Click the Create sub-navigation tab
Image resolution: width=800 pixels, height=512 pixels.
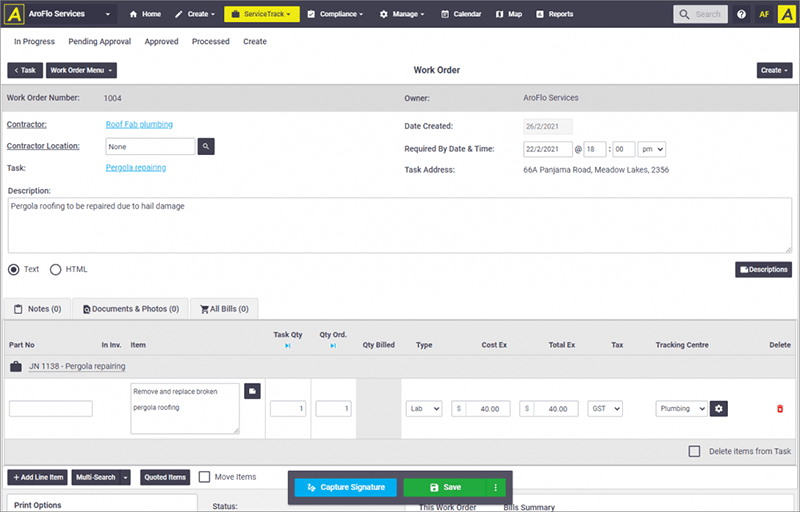coord(255,42)
